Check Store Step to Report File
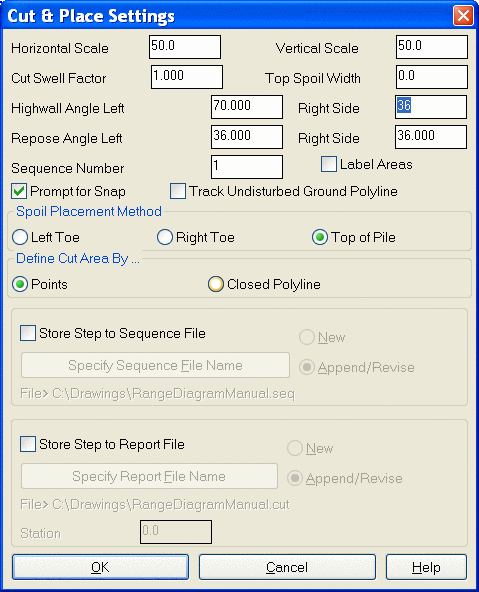The width and height of the screenshot is (479, 592). pyautogui.click(x=28, y=444)
